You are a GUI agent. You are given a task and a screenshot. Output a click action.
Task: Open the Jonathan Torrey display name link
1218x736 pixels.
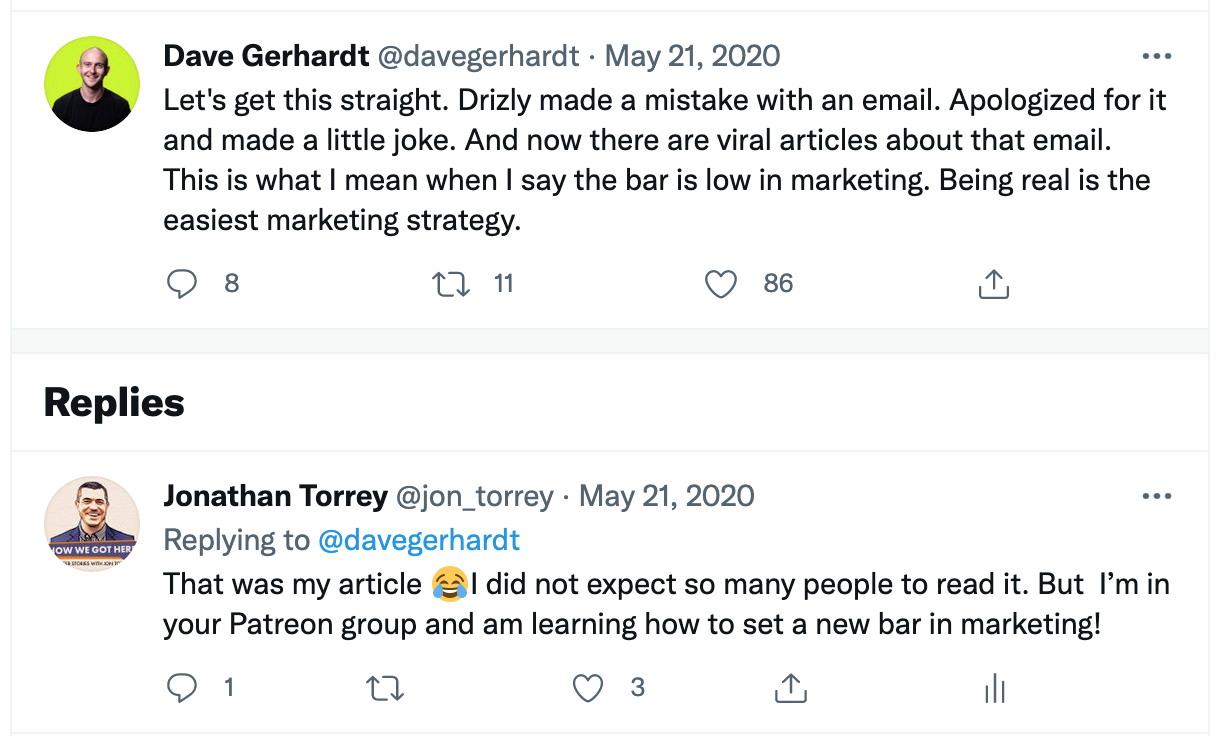(275, 496)
